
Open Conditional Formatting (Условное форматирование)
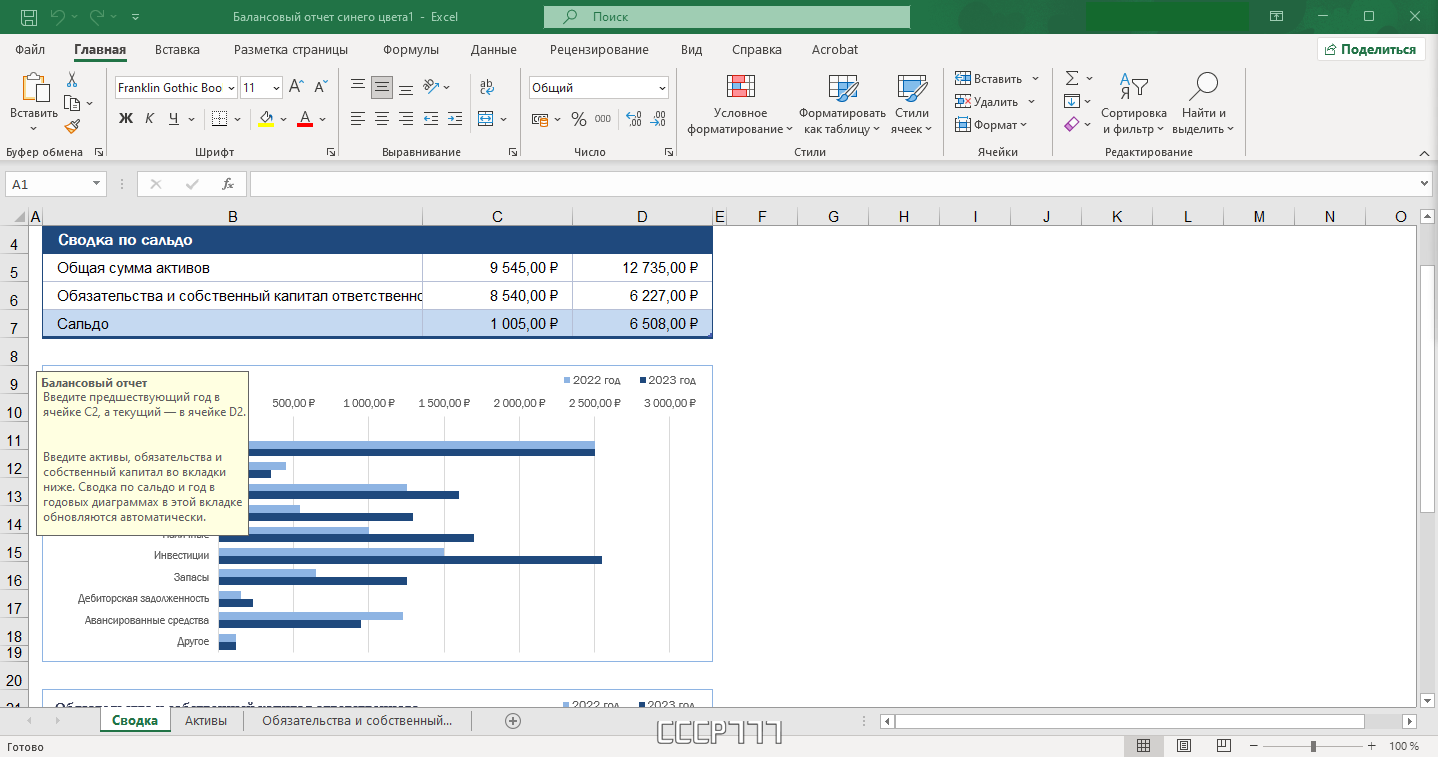(741, 104)
